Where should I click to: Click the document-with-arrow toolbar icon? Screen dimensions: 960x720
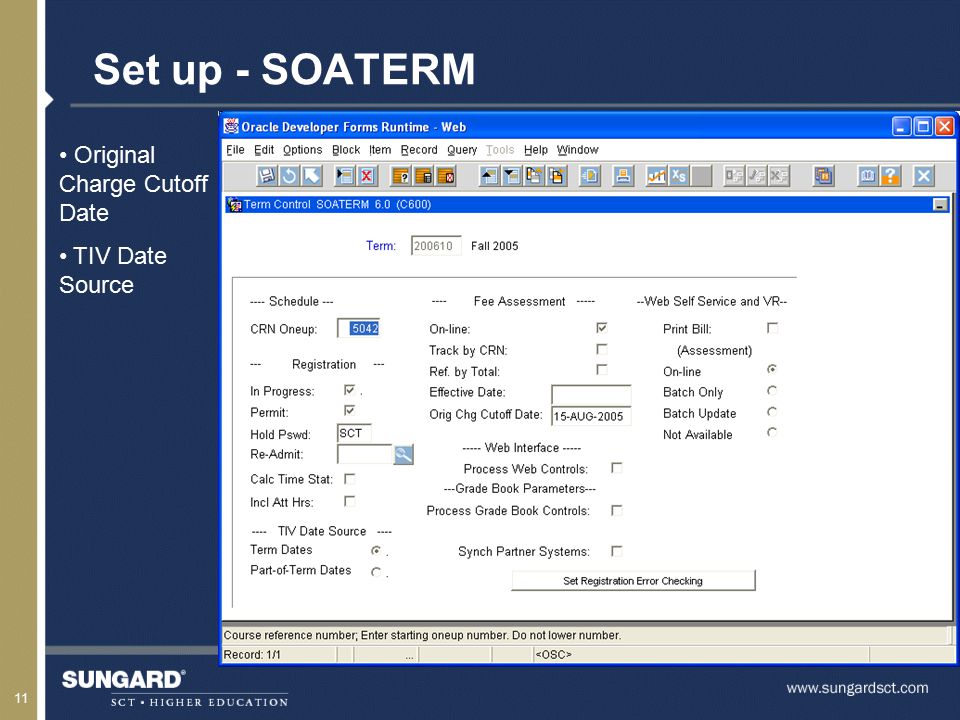click(x=590, y=176)
